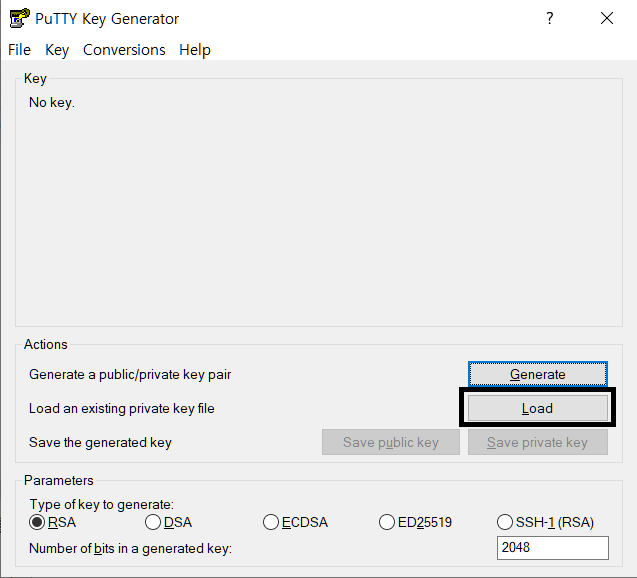This screenshot has height=578, width=637.
Task: Click the question mark help button
Action: point(550,18)
